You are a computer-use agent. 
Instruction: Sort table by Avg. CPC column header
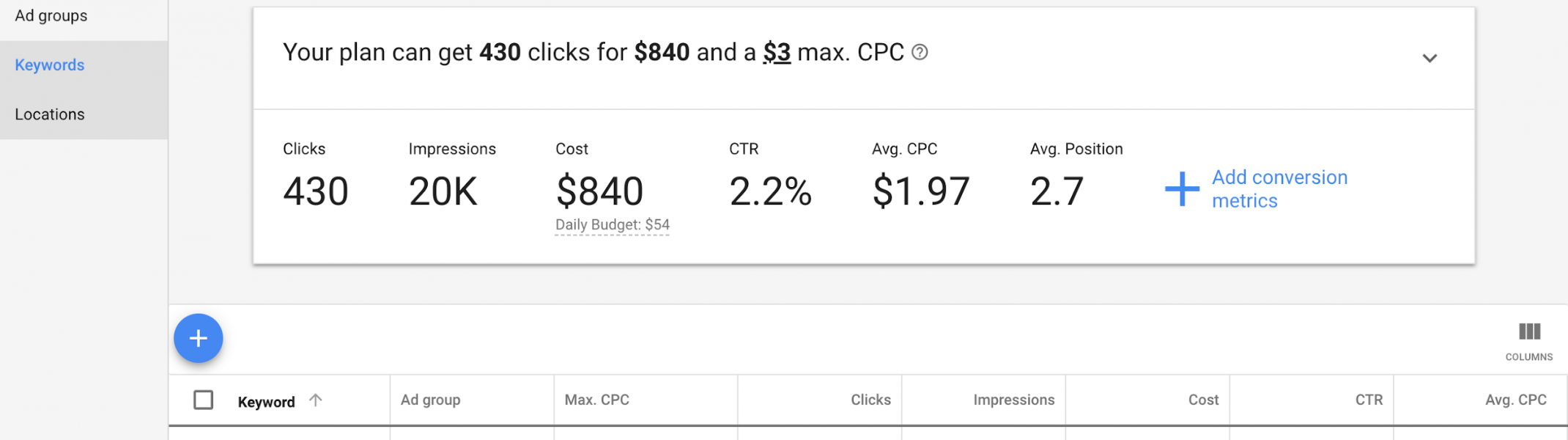pos(1516,400)
